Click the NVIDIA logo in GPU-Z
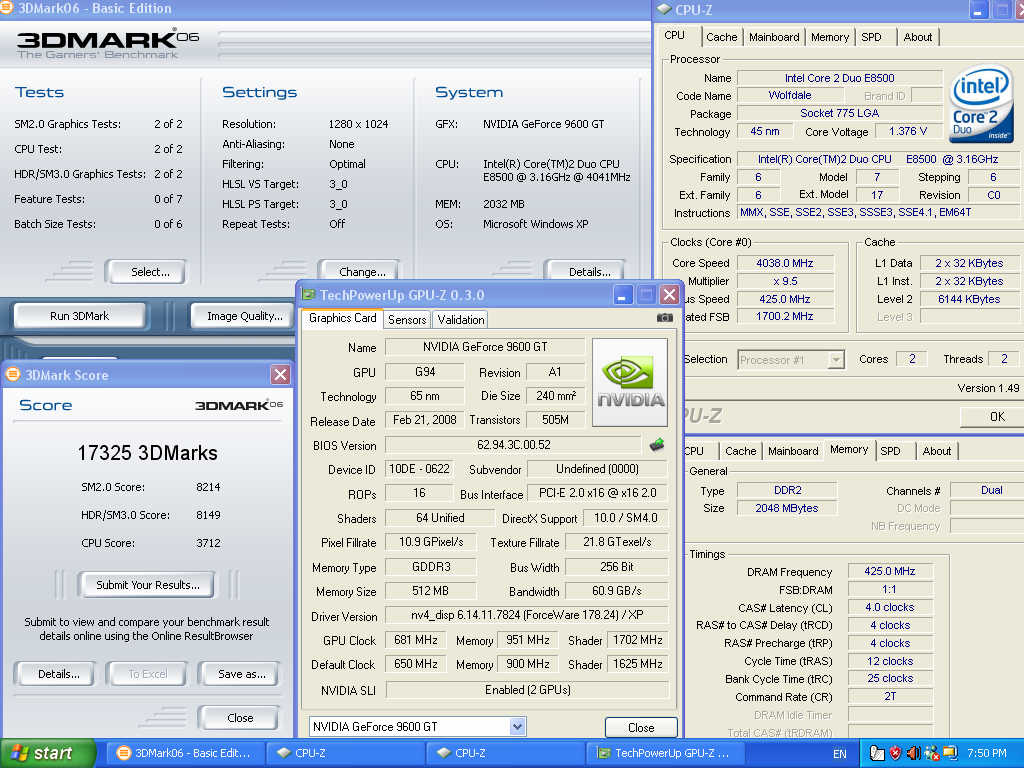The height and width of the screenshot is (768, 1024). 630,382
